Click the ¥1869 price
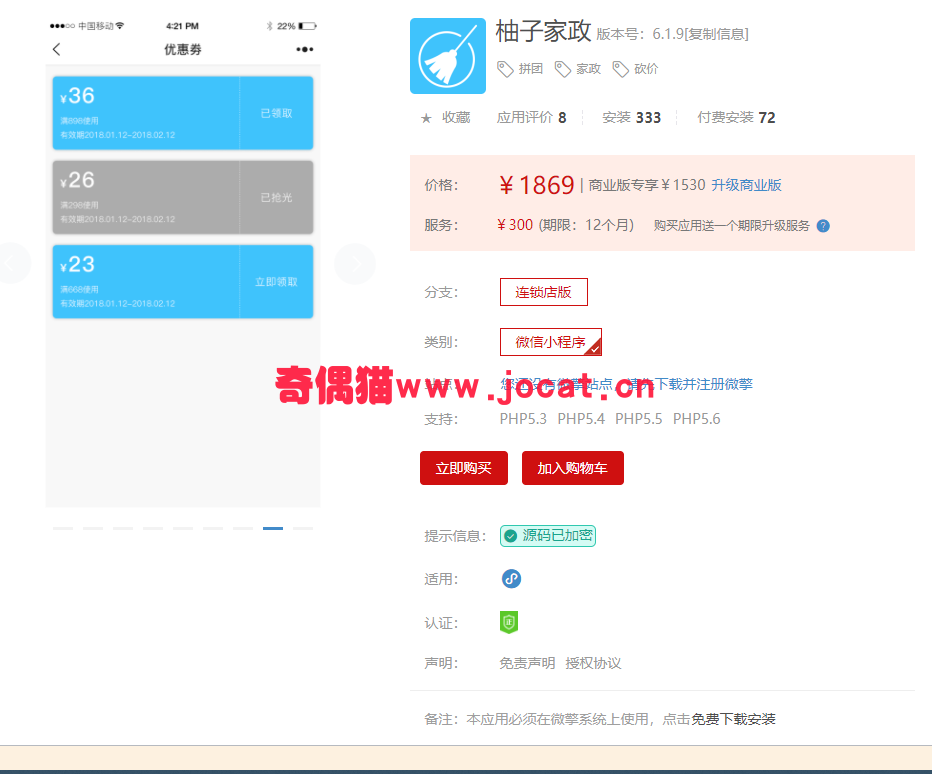Image resolution: width=932 pixels, height=774 pixels. click(x=537, y=185)
